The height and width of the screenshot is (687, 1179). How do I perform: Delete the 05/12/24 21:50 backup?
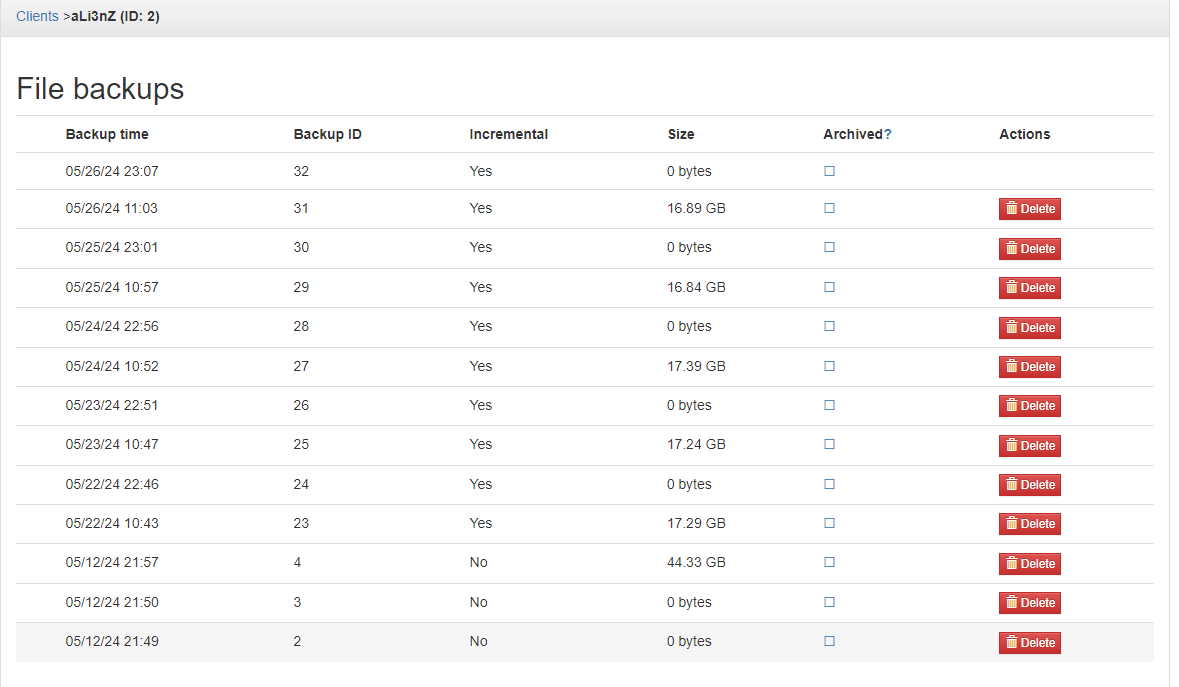1029,603
